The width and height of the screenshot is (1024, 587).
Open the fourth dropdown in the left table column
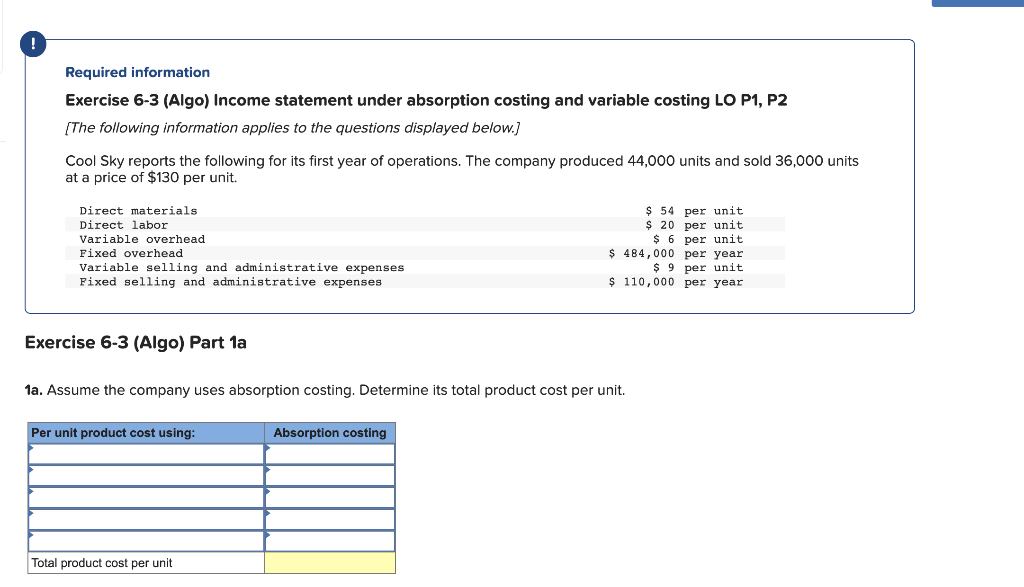tap(145, 520)
